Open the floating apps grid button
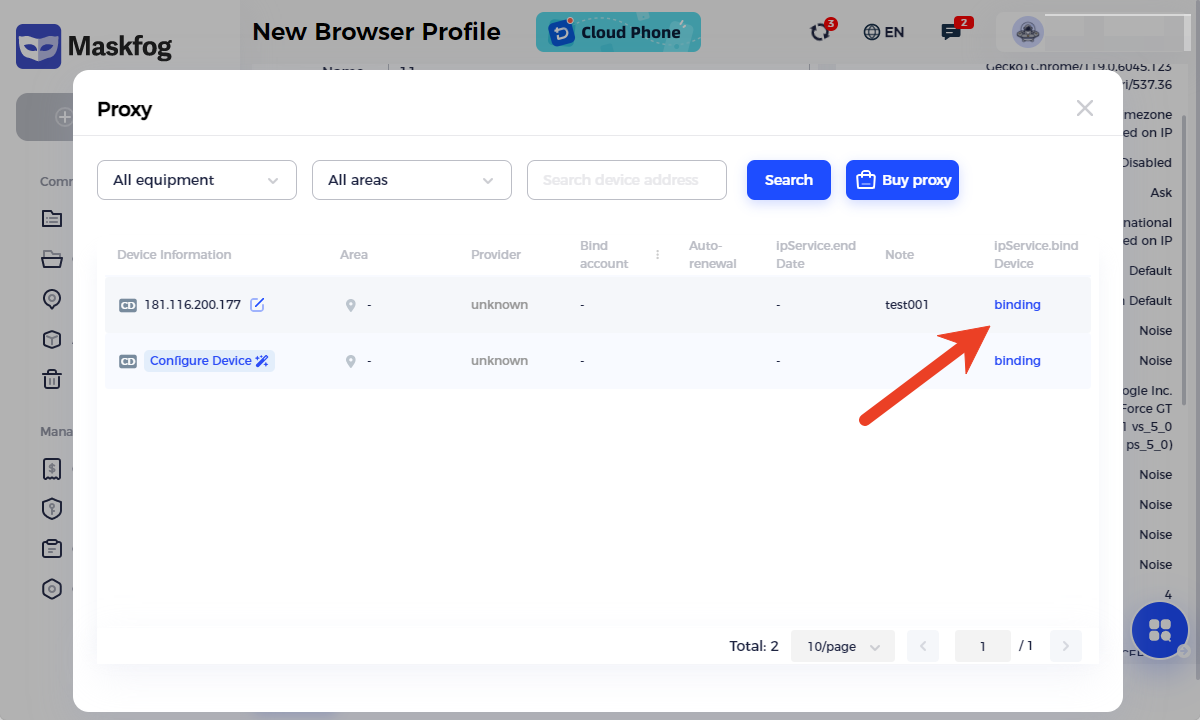Screen dimensions: 1200x720 1160,630
